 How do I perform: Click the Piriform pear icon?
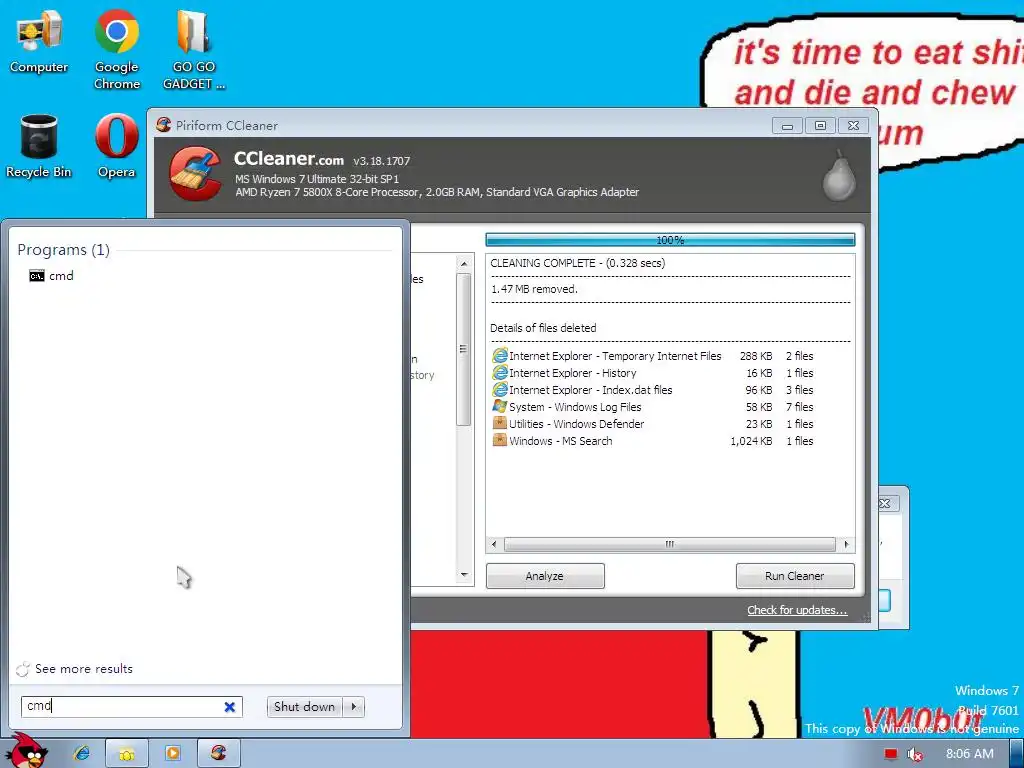(x=839, y=176)
